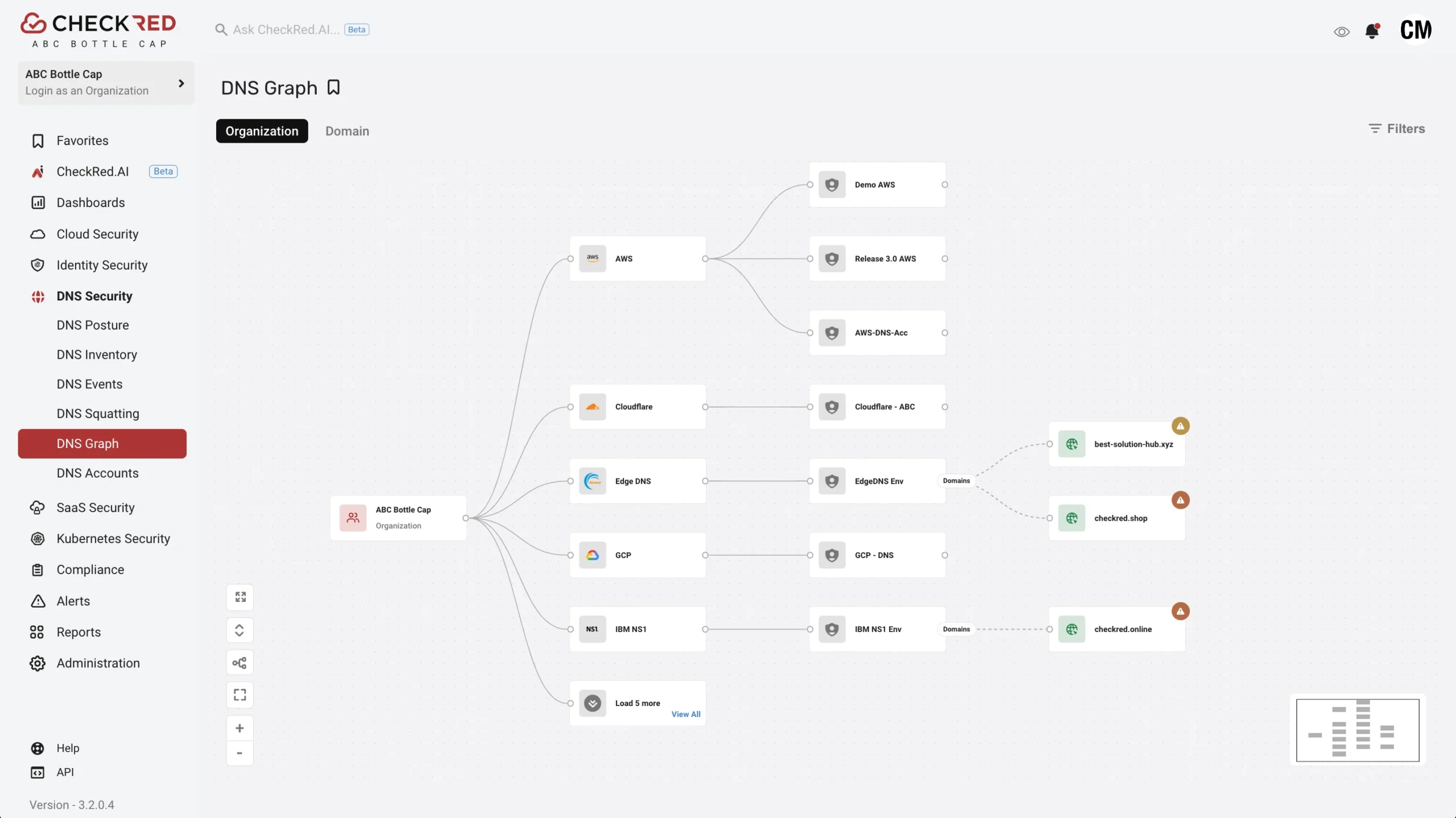Select the Demo AWS account node

(x=877, y=185)
